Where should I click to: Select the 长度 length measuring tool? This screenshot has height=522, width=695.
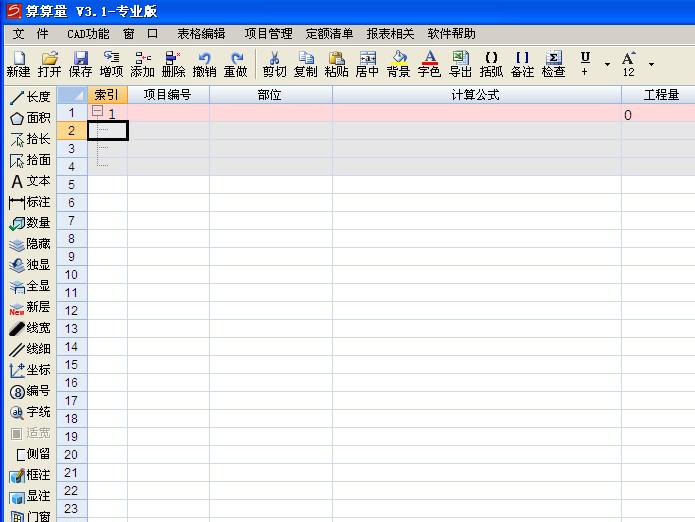click(x=30, y=97)
